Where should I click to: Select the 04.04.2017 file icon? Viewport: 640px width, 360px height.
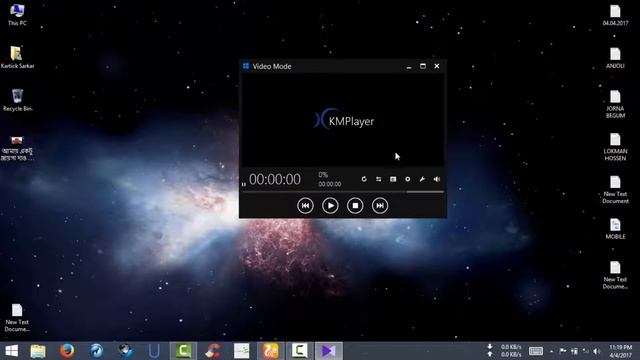[x=615, y=15]
